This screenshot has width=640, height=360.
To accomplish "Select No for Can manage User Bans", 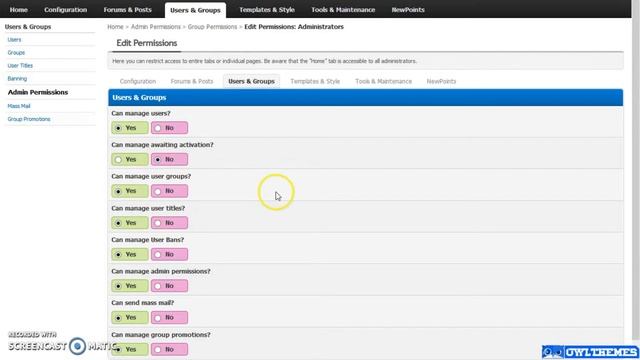I will click(x=169, y=254).
